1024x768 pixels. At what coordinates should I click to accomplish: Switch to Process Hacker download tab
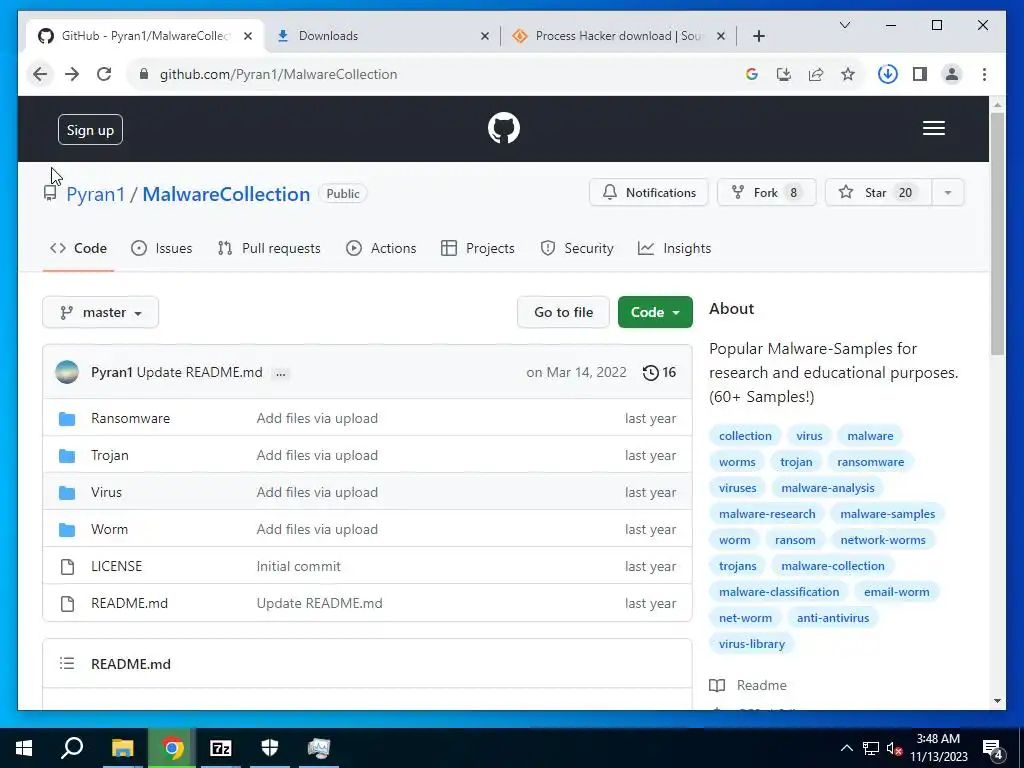619,36
